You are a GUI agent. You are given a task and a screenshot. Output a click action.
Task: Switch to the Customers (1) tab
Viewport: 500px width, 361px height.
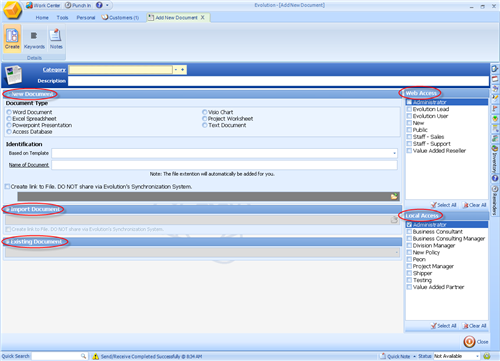coord(120,18)
